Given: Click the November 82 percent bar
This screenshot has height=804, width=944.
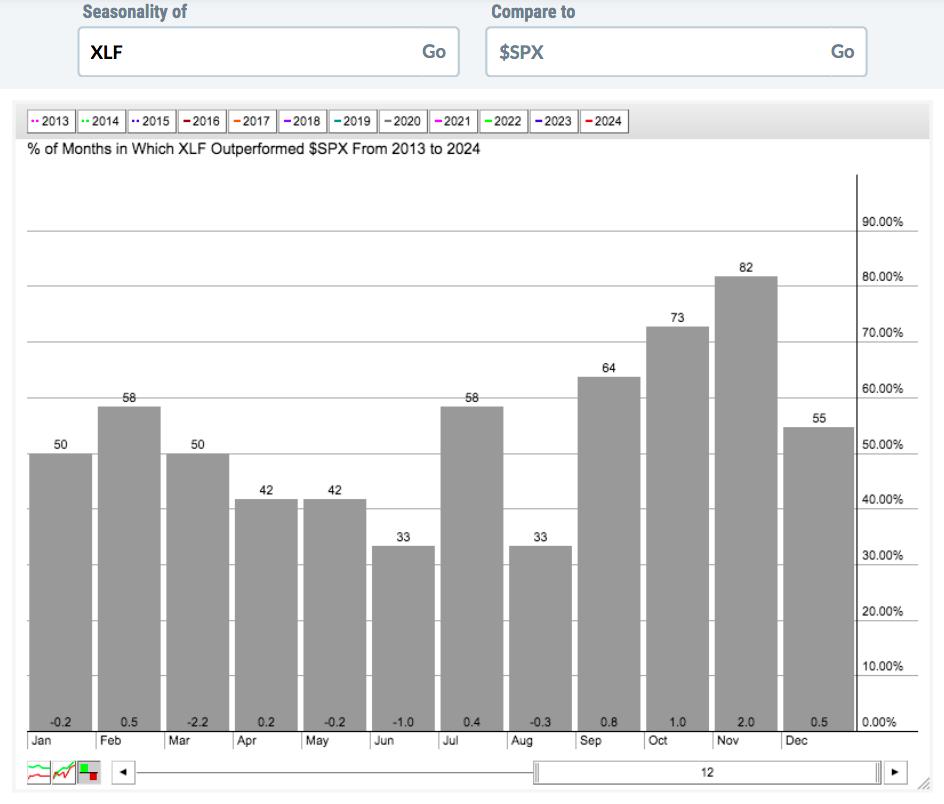Looking at the screenshot, I should pyautogui.click(x=746, y=503).
